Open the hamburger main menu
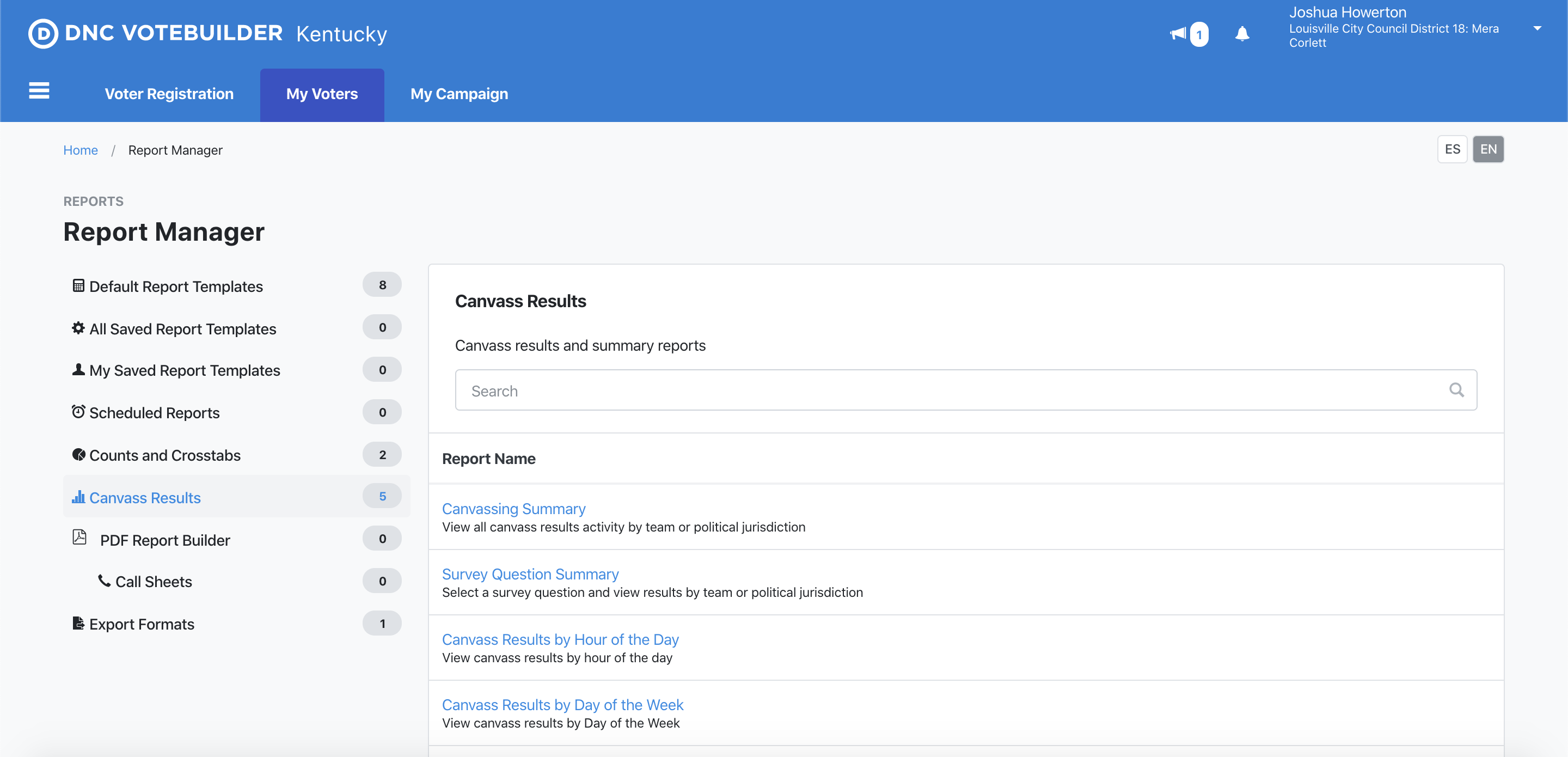 (x=39, y=91)
